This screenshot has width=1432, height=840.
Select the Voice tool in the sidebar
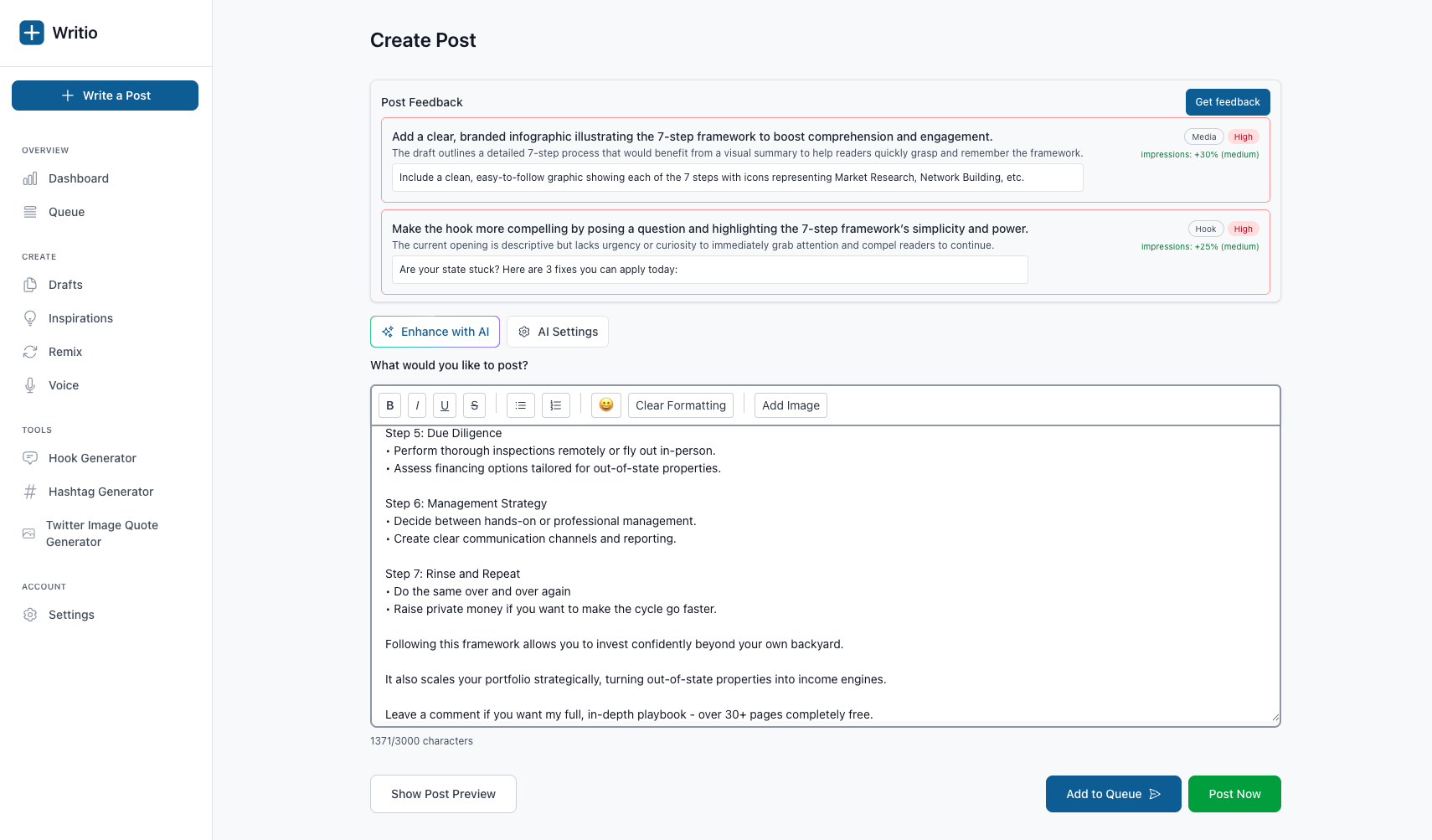(63, 385)
